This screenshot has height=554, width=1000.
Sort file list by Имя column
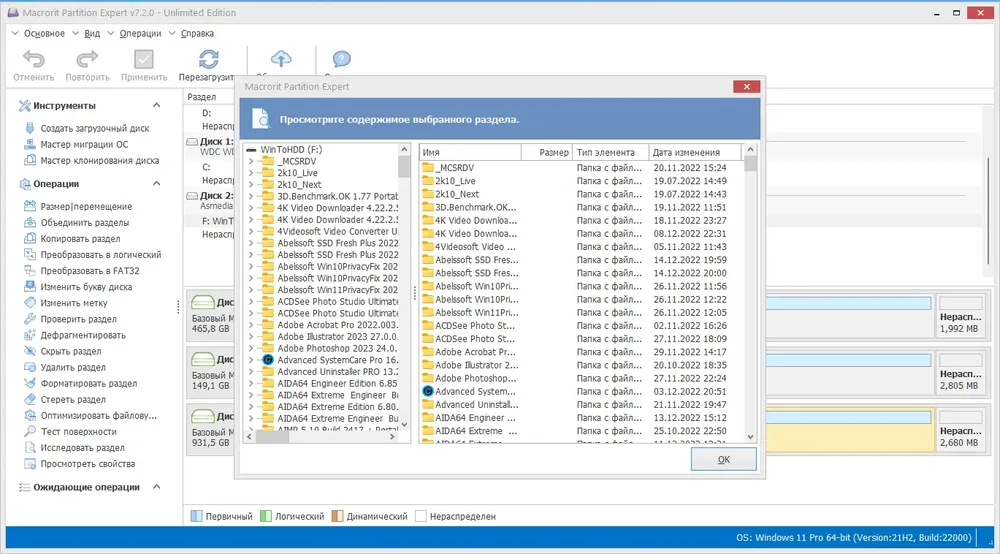point(470,152)
